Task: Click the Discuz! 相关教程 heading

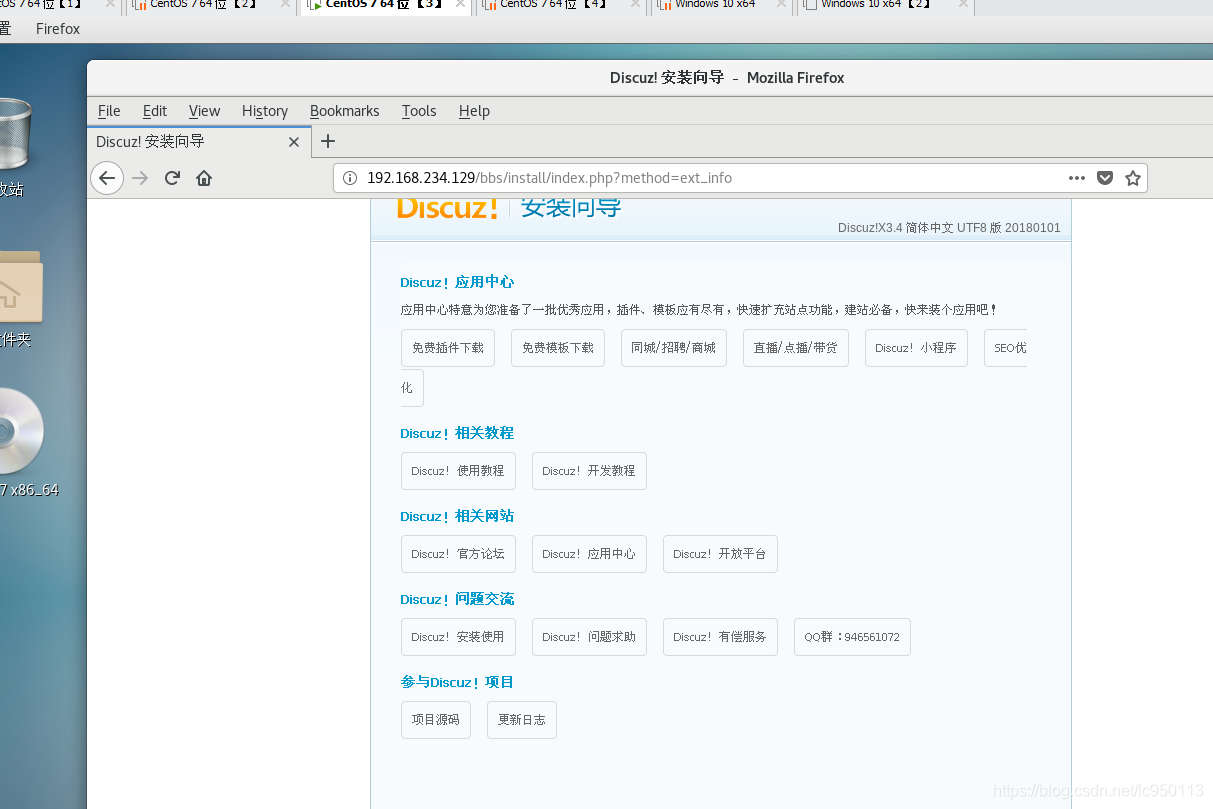Action: 457,433
